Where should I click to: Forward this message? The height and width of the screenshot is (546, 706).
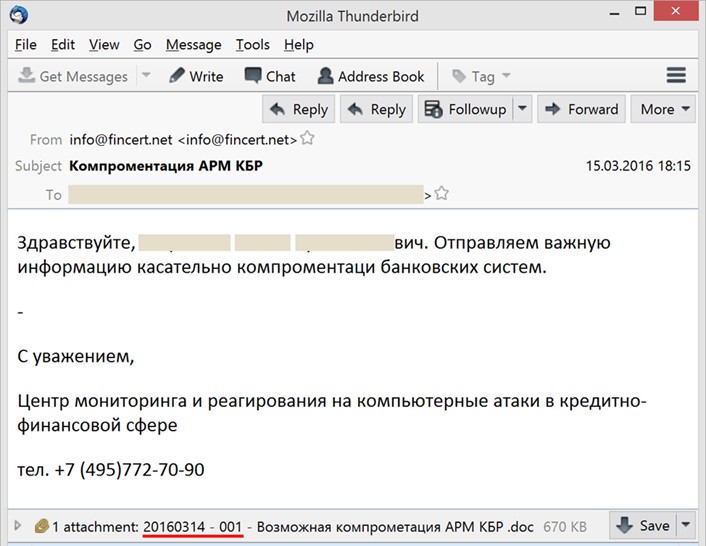pyautogui.click(x=581, y=109)
